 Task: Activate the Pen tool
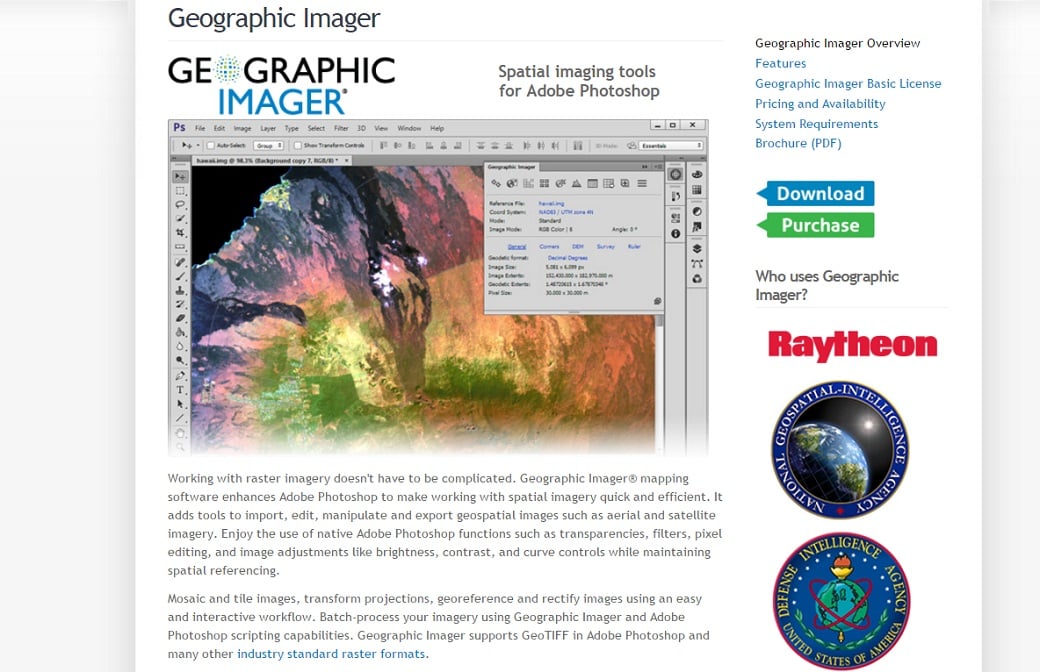pyautogui.click(x=180, y=375)
